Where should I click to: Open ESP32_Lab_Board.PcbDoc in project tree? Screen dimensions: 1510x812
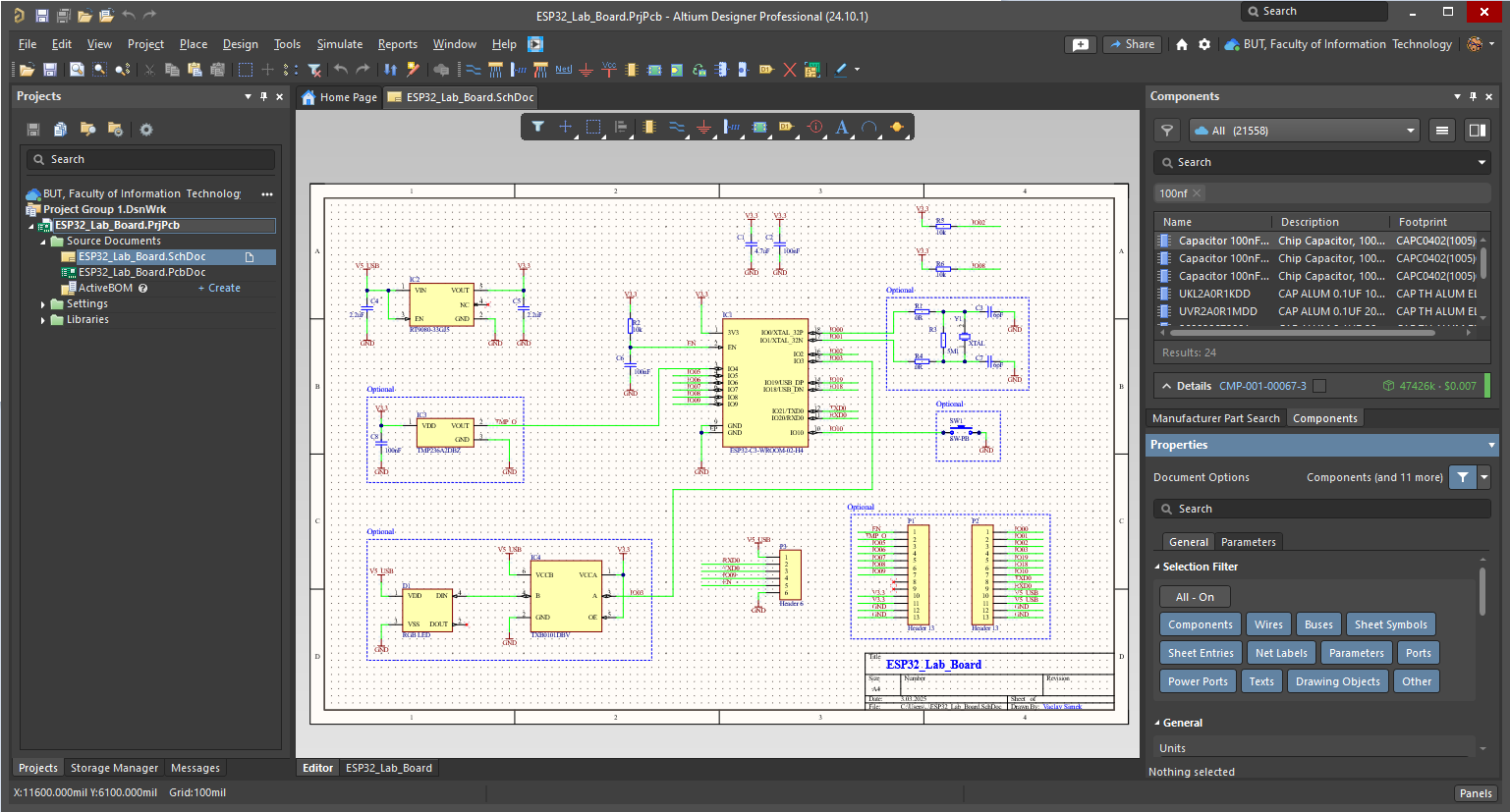pos(141,272)
